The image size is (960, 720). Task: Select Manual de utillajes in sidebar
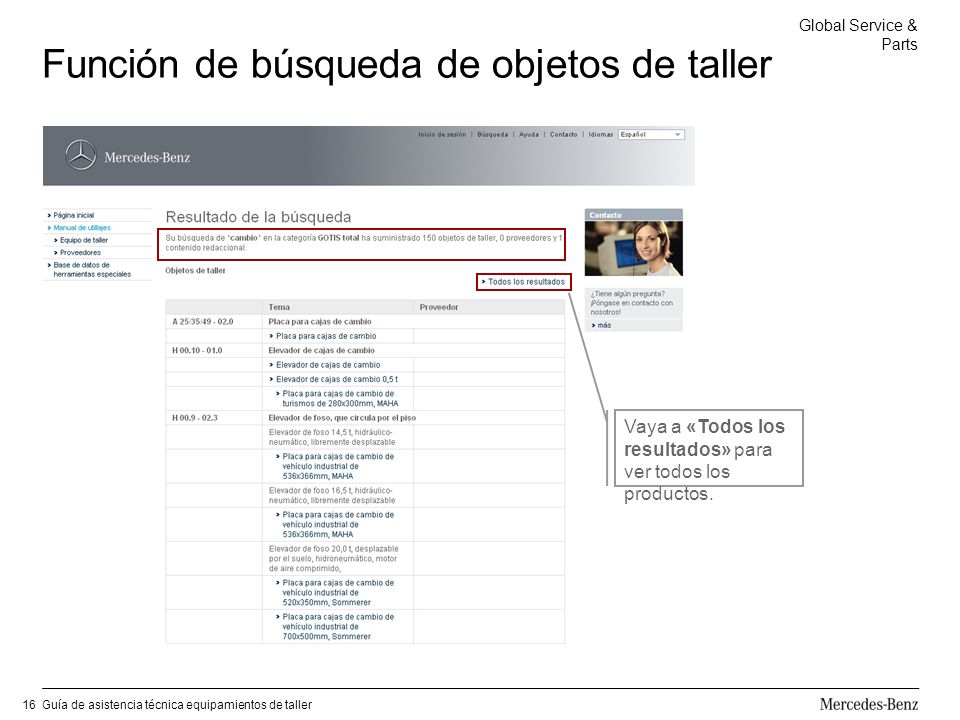coord(82,228)
